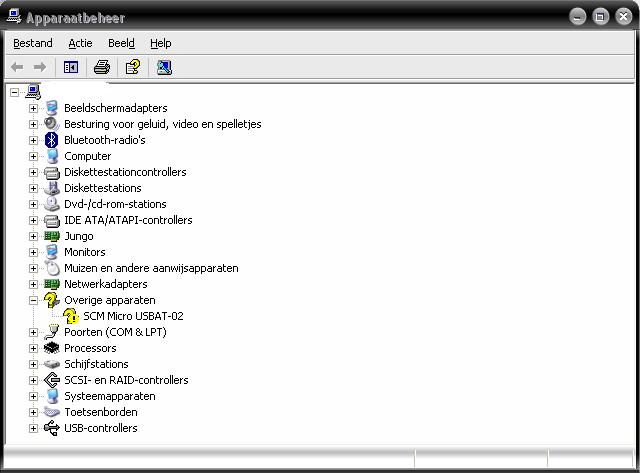Click the Systeemapparaten icon
Screen dimensions: 640x473
[x=52, y=396]
